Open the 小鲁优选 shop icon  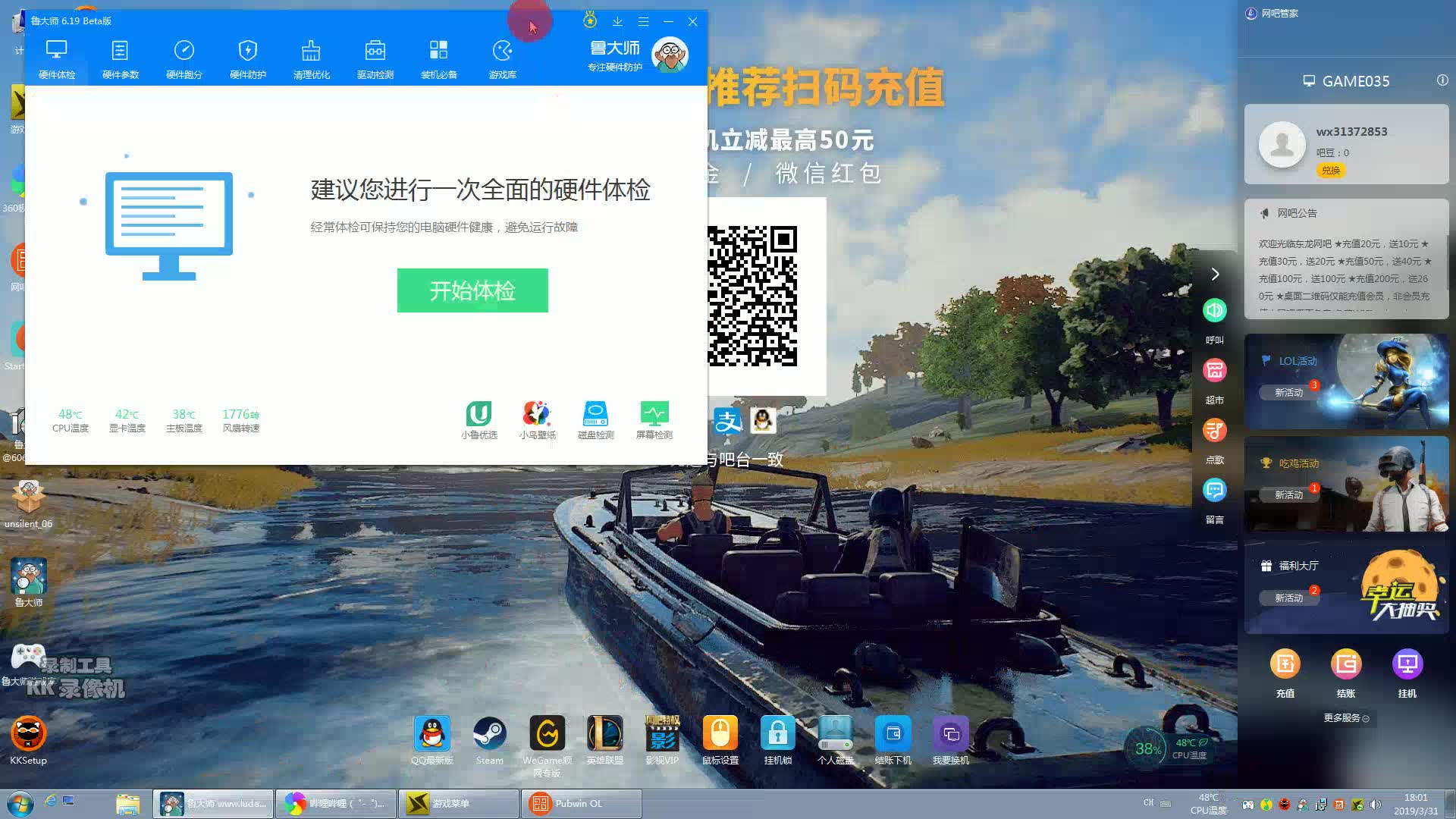[x=479, y=419]
